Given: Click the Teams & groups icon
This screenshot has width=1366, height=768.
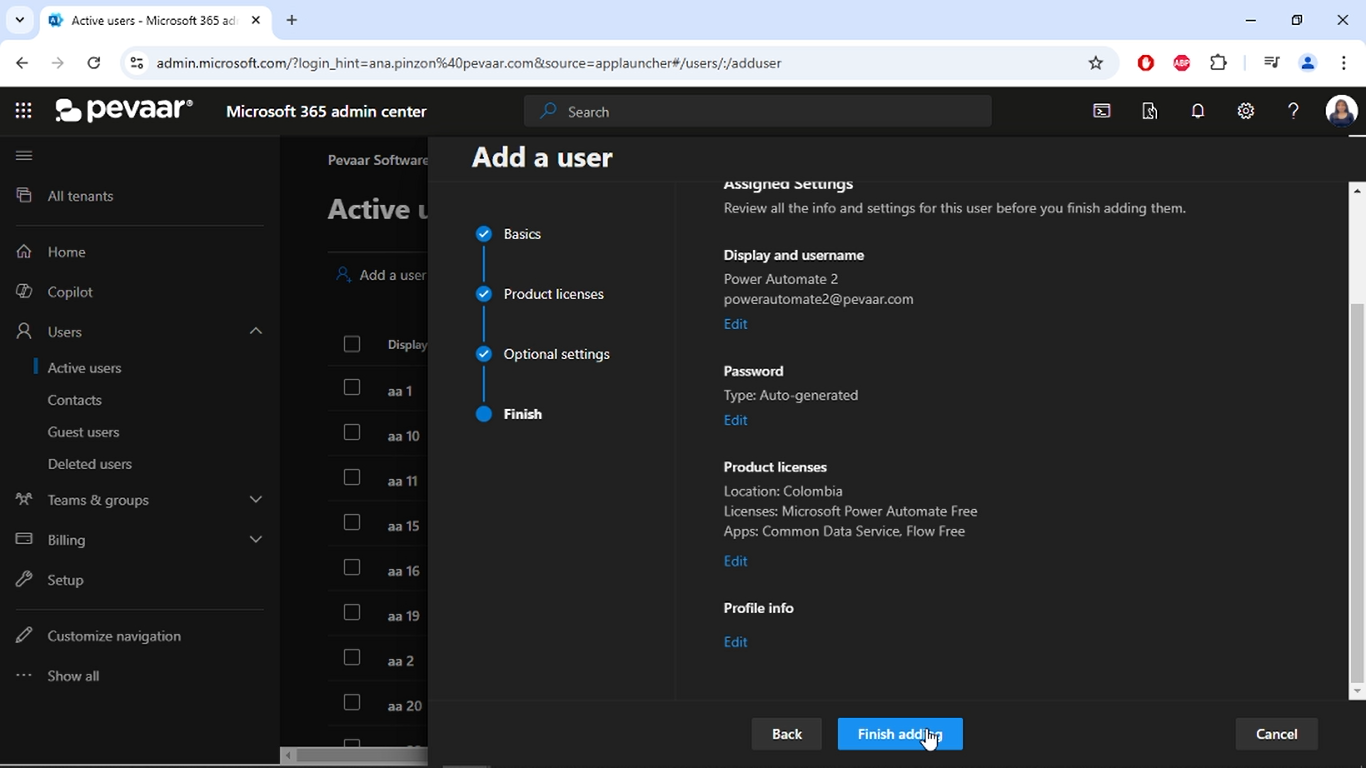Looking at the screenshot, I should pyautogui.click(x=24, y=499).
